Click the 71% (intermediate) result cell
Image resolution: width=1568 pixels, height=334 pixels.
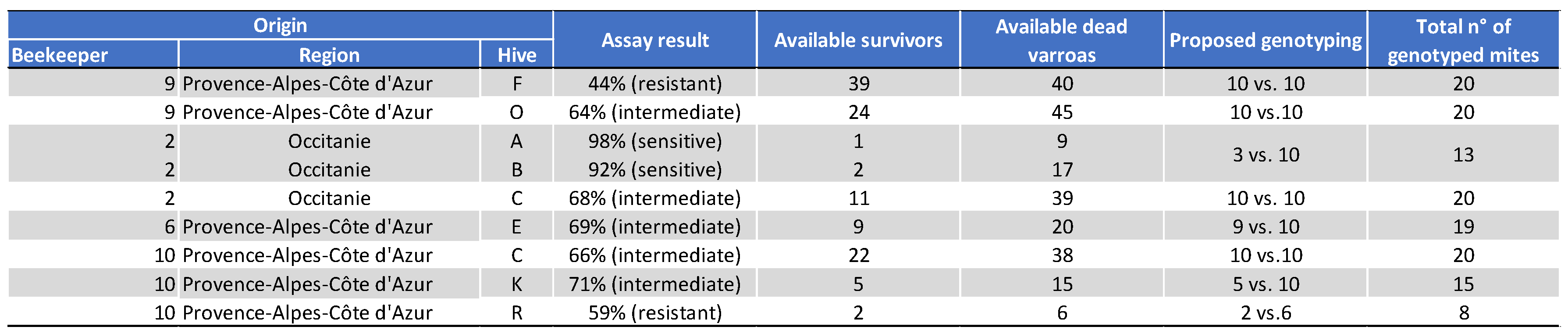click(x=655, y=284)
